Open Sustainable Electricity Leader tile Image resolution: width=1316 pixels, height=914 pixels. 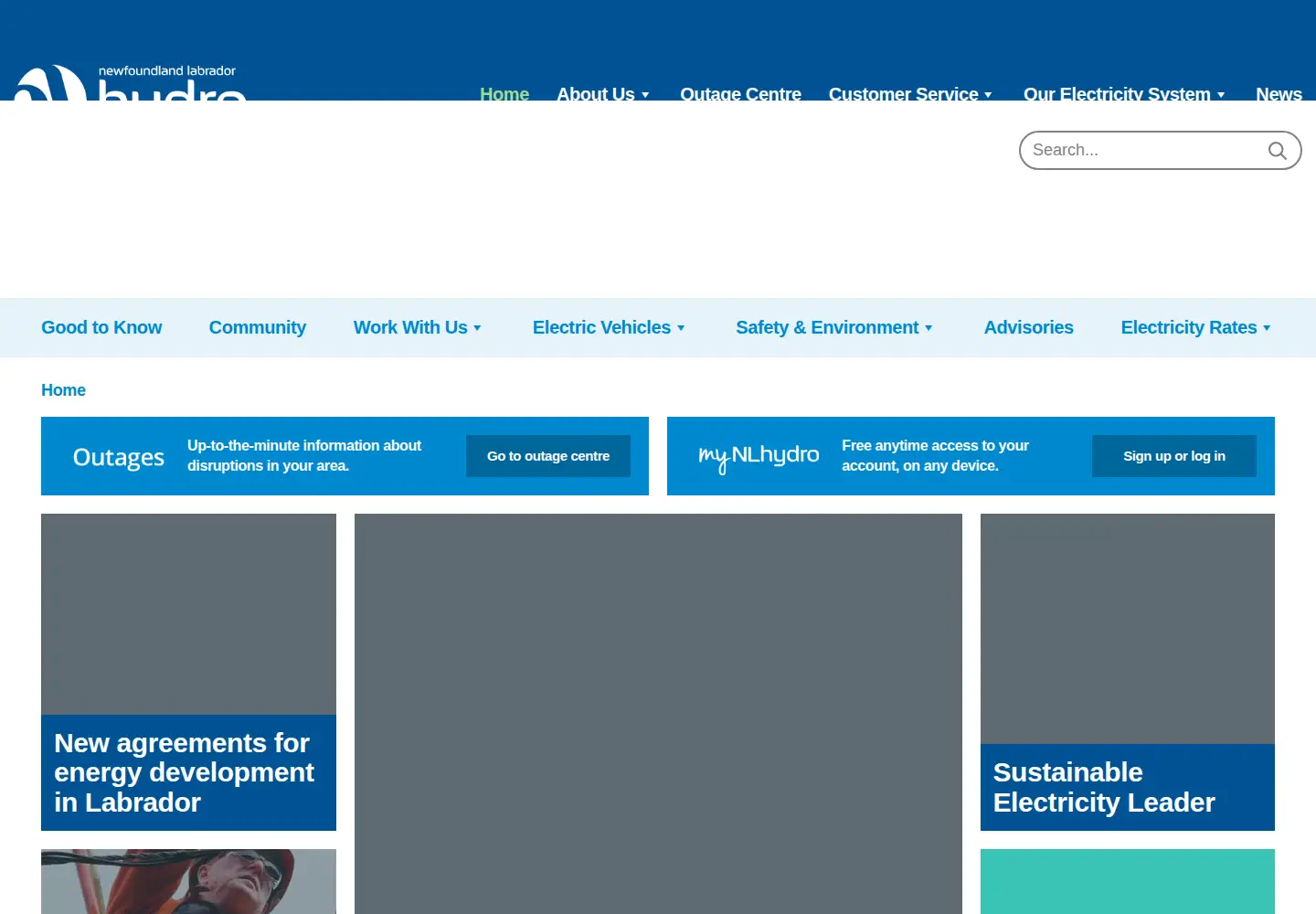pyautogui.click(x=1128, y=672)
